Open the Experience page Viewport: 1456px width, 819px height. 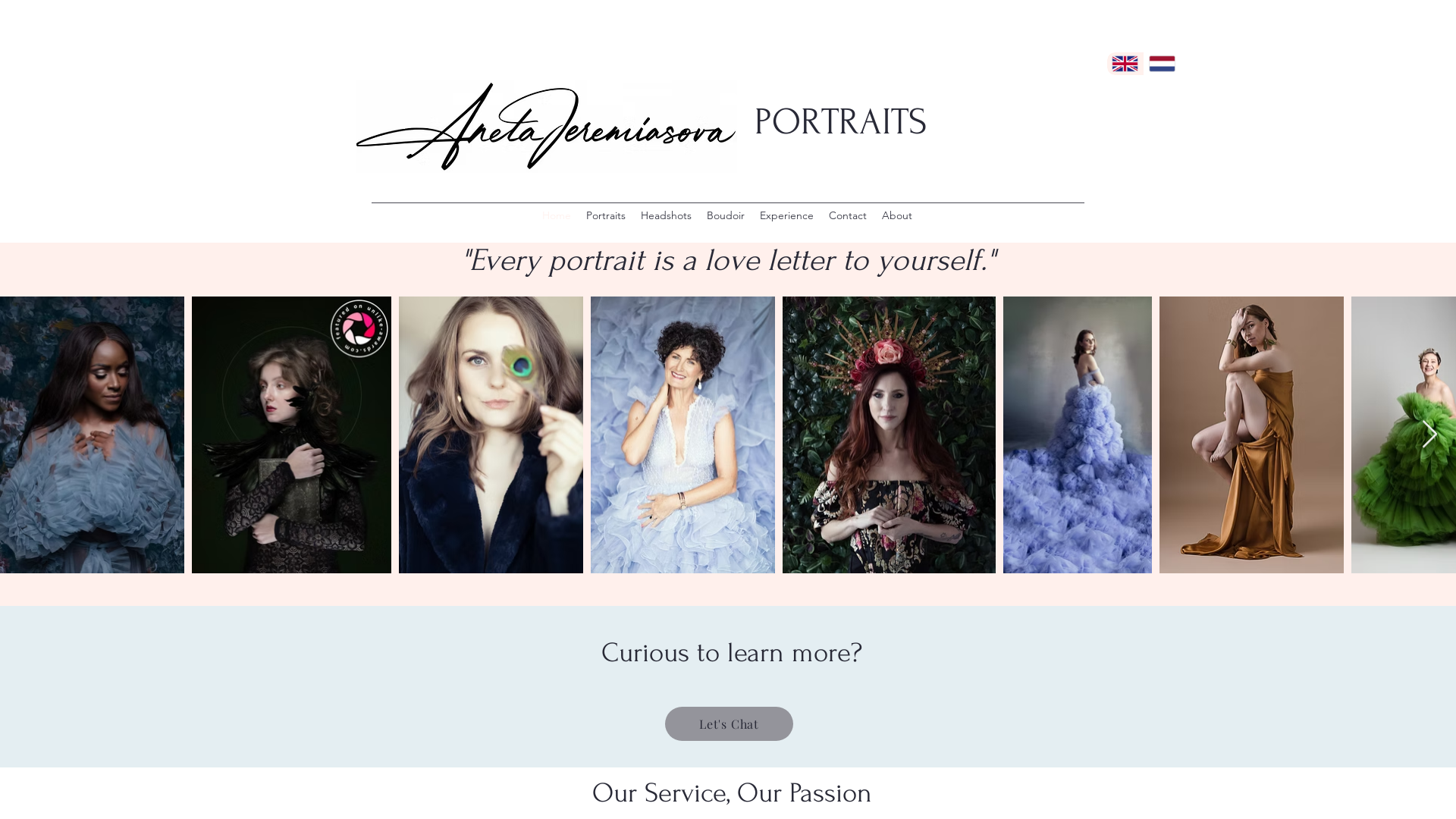pos(786,215)
